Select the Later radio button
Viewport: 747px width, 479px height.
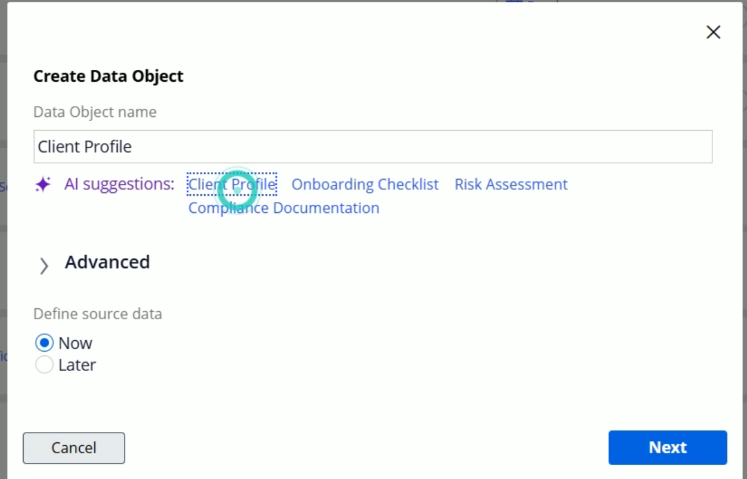[44, 365]
